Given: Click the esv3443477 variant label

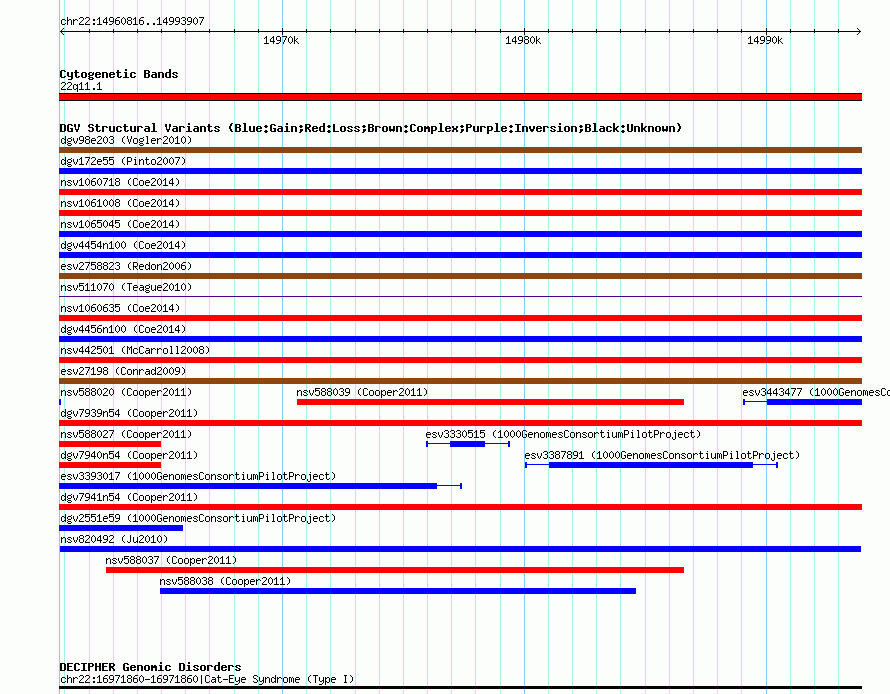Looking at the screenshot, I should 816,392.
